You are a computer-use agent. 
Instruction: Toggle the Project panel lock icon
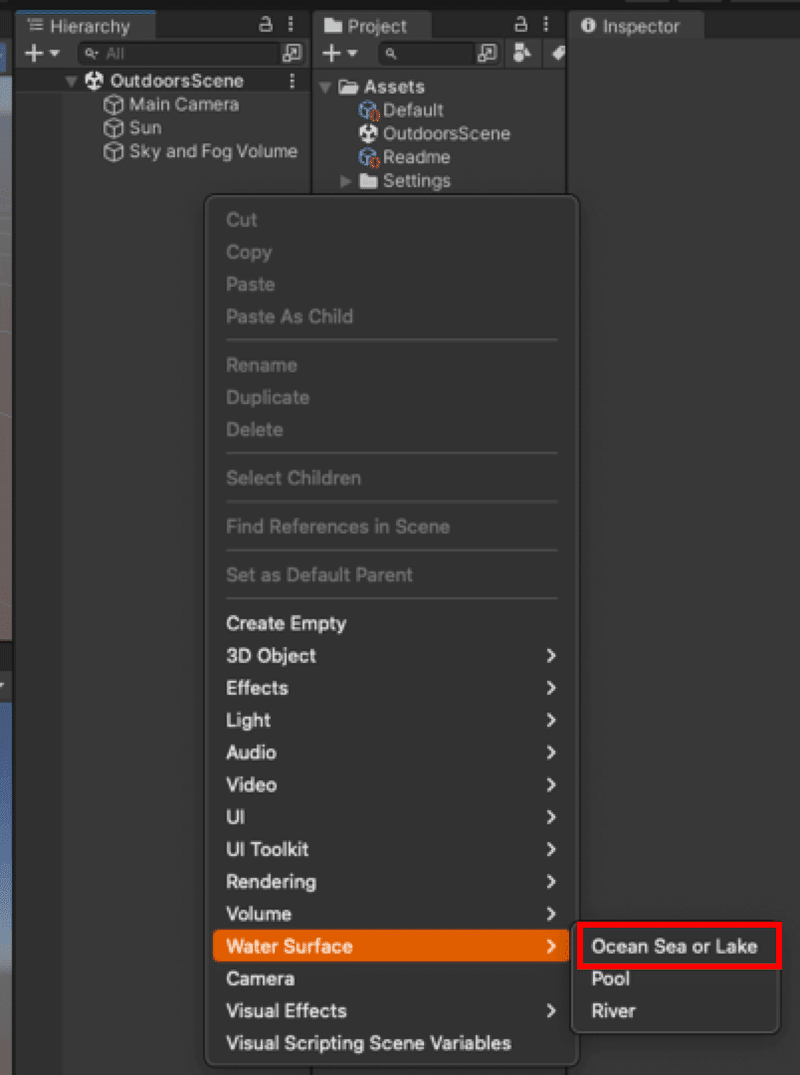520,25
